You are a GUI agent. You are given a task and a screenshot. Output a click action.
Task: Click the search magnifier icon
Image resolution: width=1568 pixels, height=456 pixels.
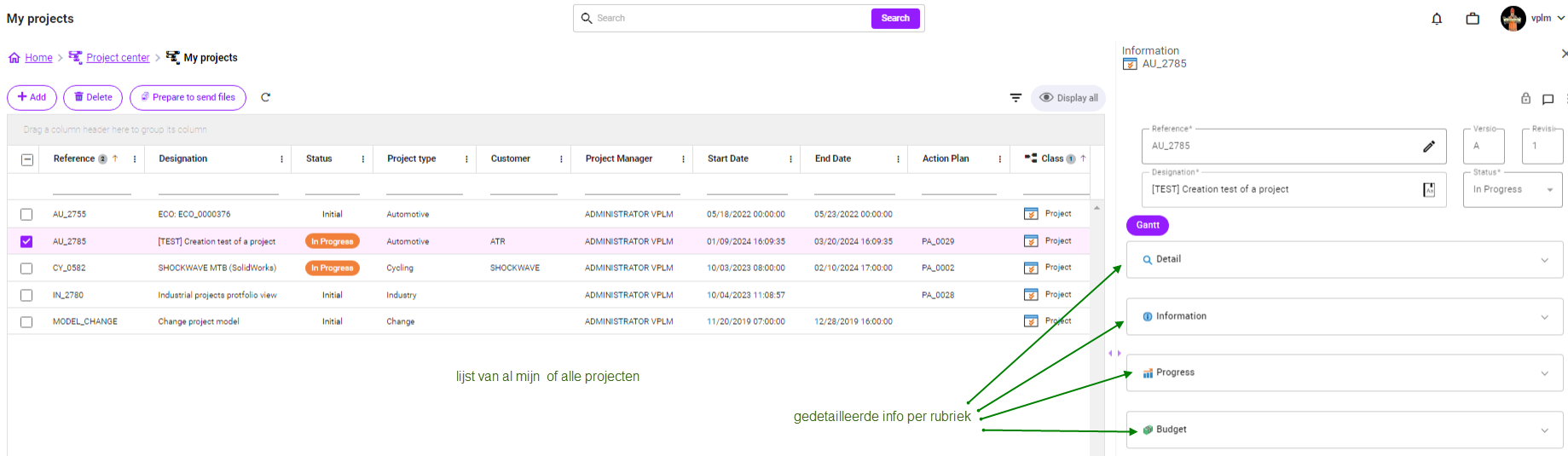click(587, 18)
